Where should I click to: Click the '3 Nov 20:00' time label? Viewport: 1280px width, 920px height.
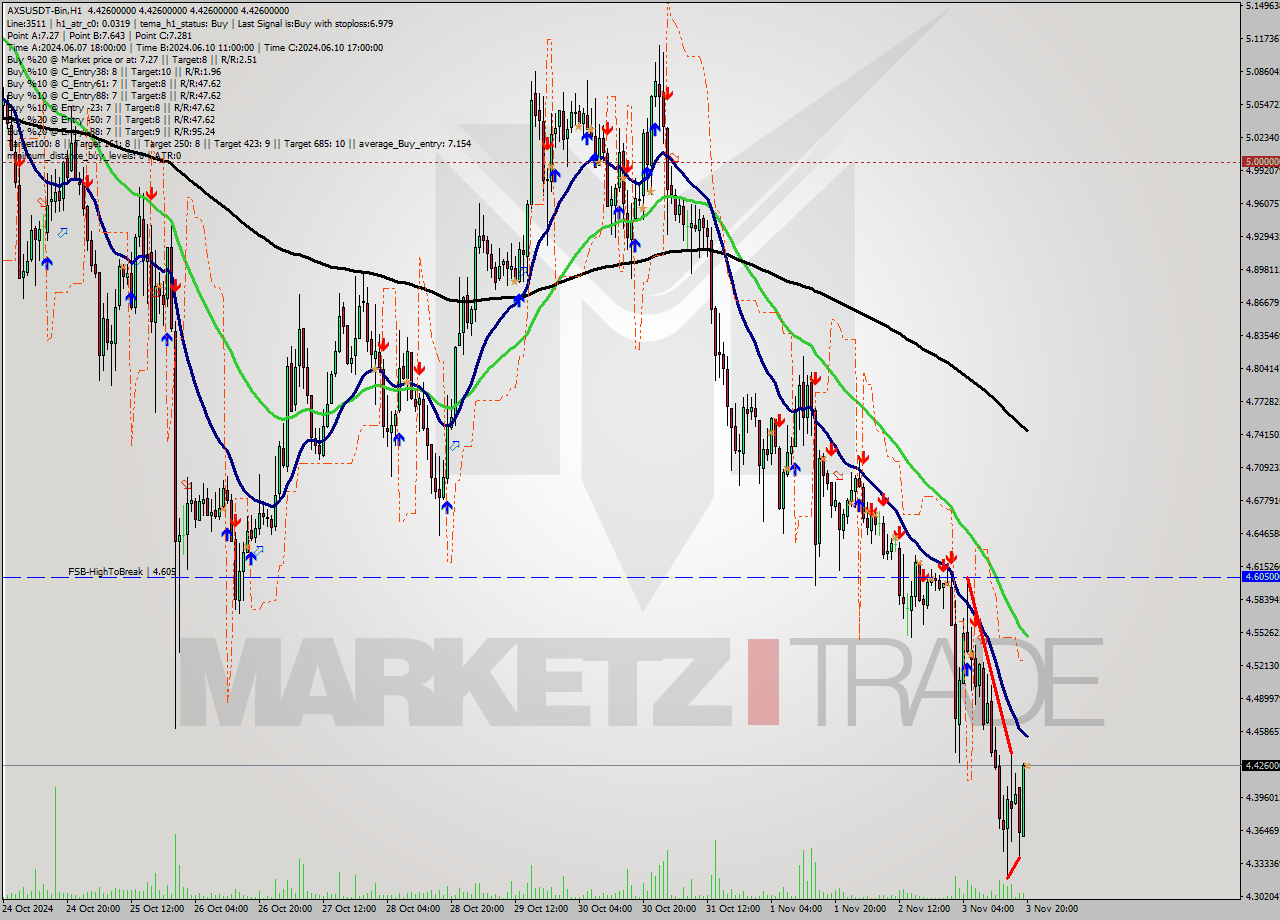[x=1052, y=909]
